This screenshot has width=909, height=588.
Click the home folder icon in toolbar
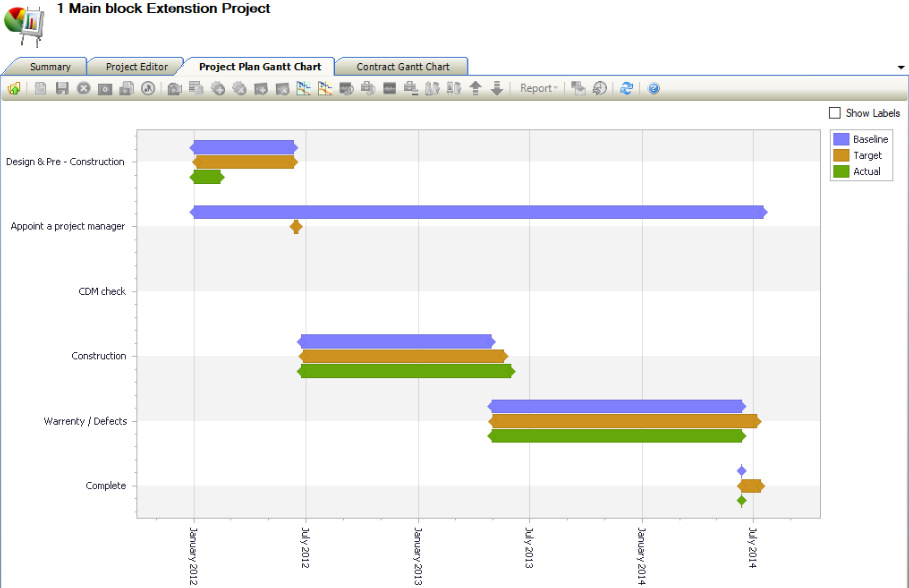tap(14, 88)
